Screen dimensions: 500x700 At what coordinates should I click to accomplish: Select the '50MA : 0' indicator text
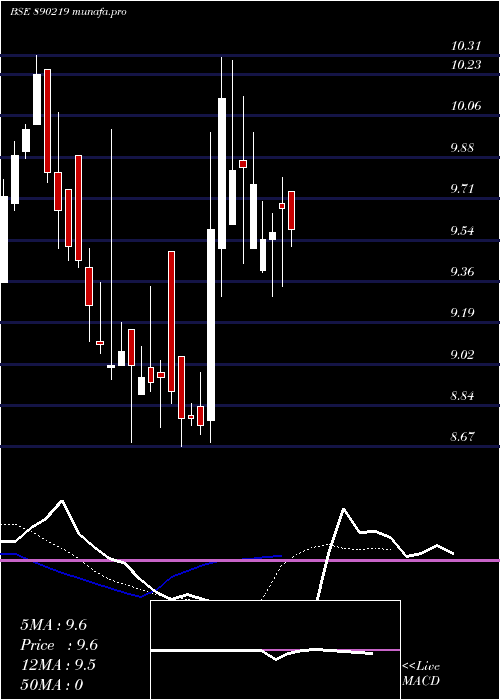[52, 685]
